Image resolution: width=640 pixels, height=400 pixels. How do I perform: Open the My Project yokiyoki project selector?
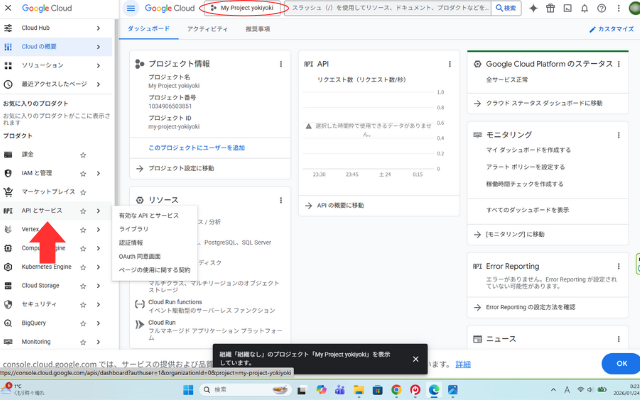tap(244, 8)
